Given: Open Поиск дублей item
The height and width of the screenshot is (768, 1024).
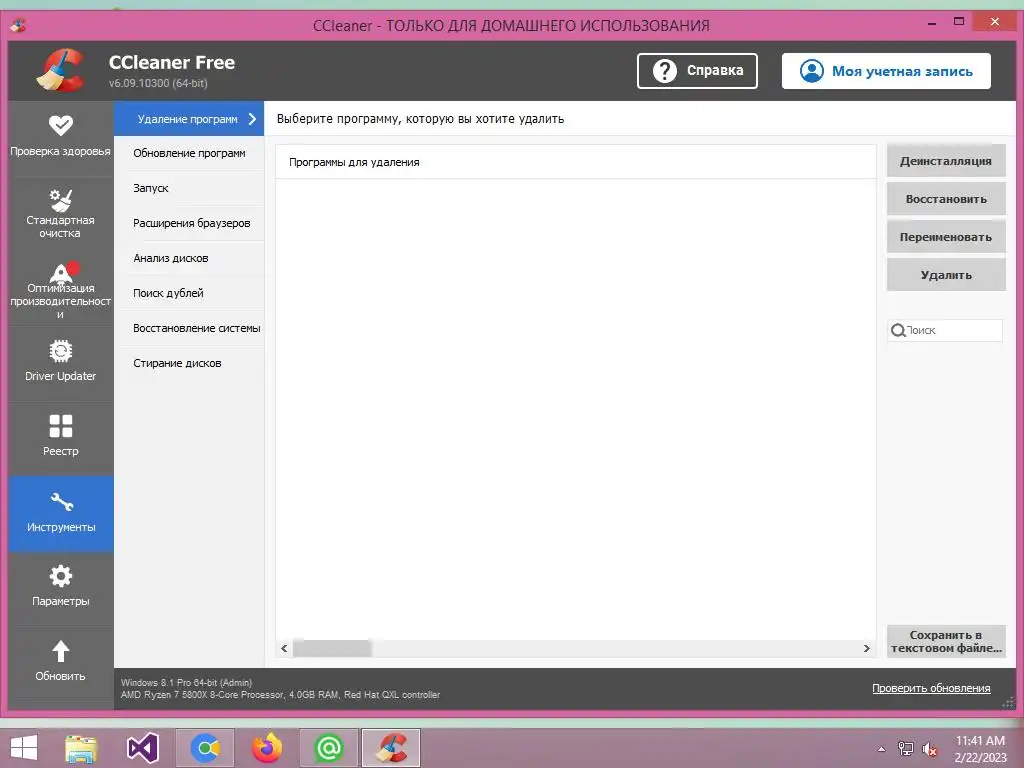Looking at the screenshot, I should click(x=189, y=293).
